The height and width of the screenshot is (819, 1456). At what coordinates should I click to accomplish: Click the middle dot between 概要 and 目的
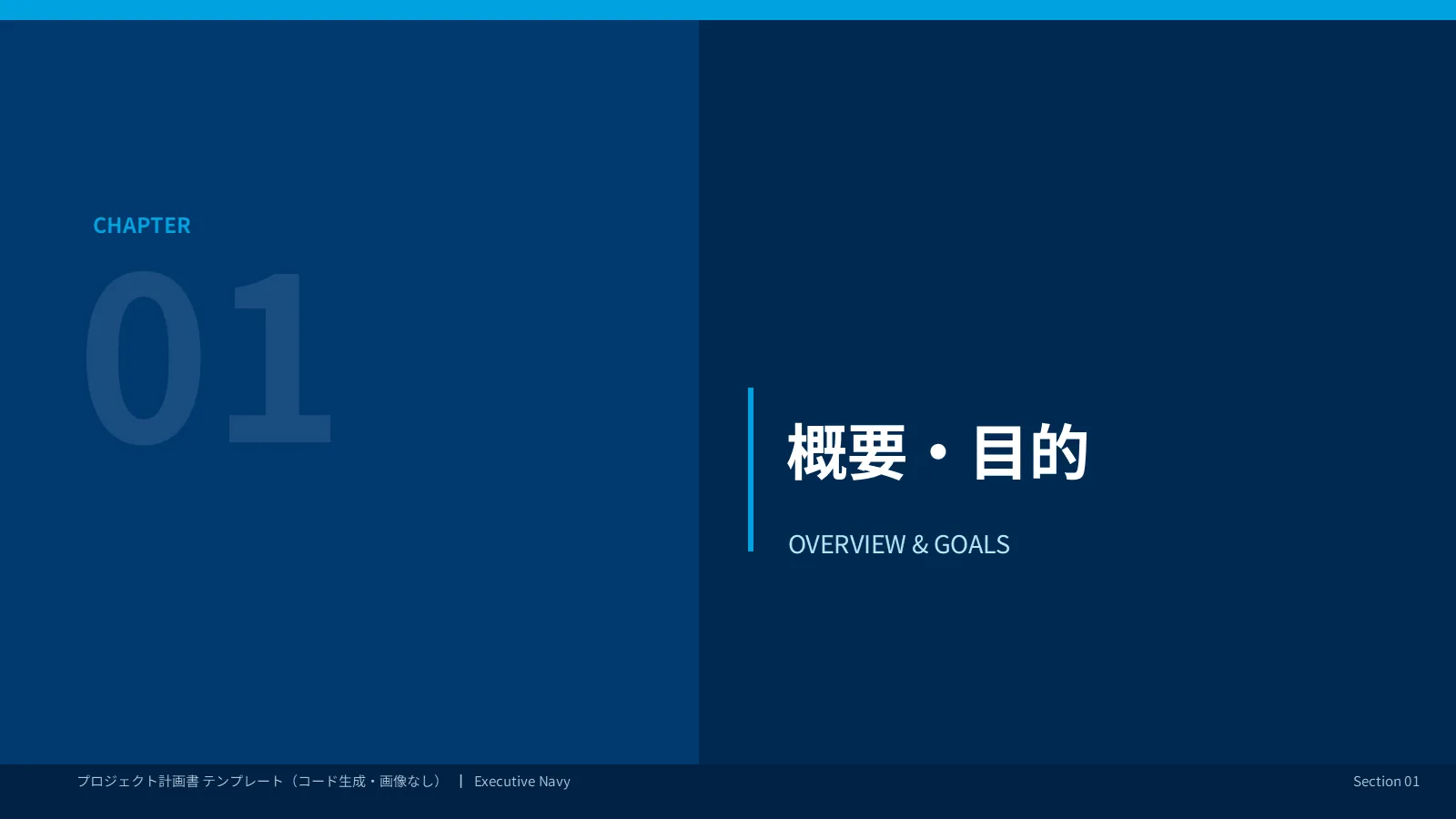tap(939, 451)
